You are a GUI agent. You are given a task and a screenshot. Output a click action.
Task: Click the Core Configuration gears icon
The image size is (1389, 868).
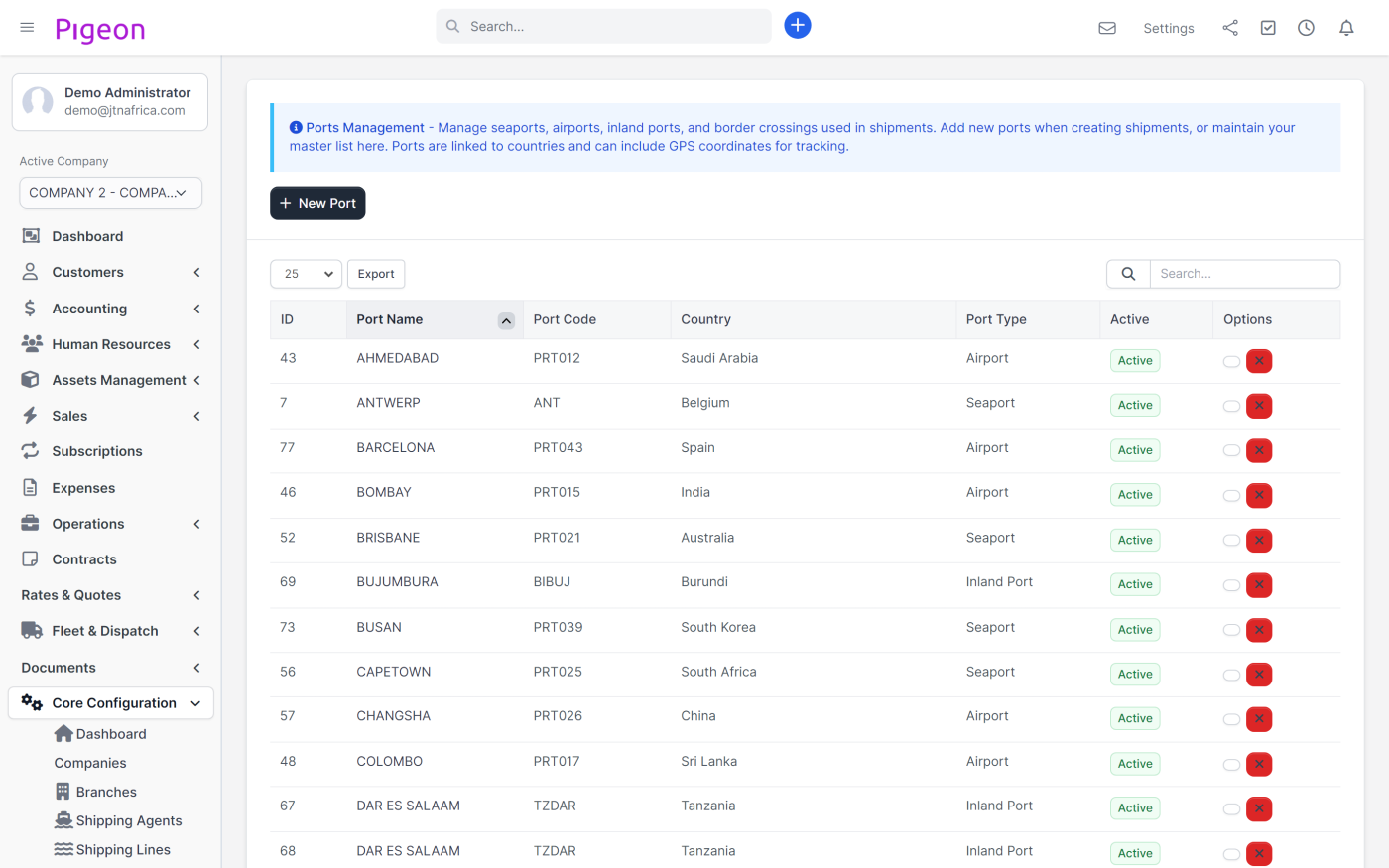coord(32,703)
